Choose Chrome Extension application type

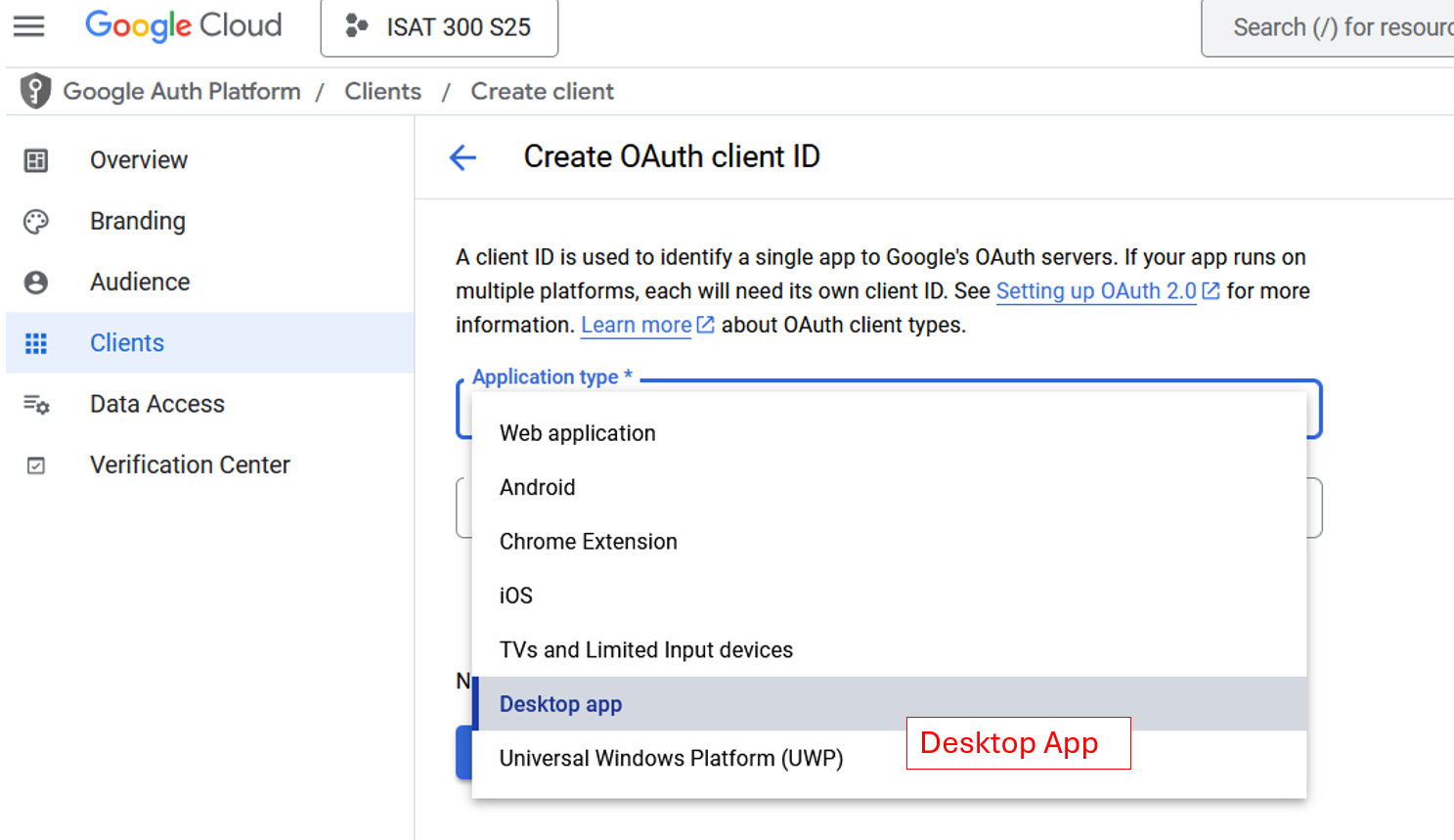[x=889, y=542]
